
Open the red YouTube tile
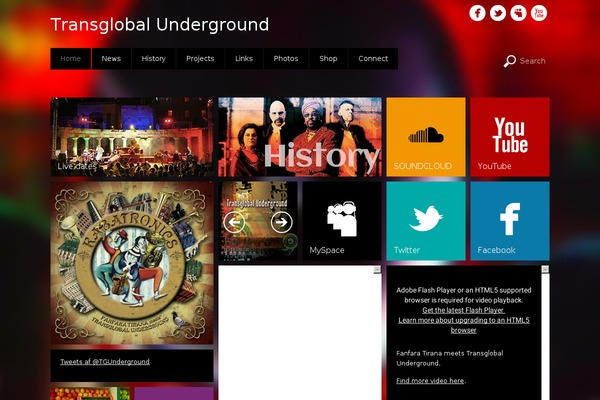[510, 137]
